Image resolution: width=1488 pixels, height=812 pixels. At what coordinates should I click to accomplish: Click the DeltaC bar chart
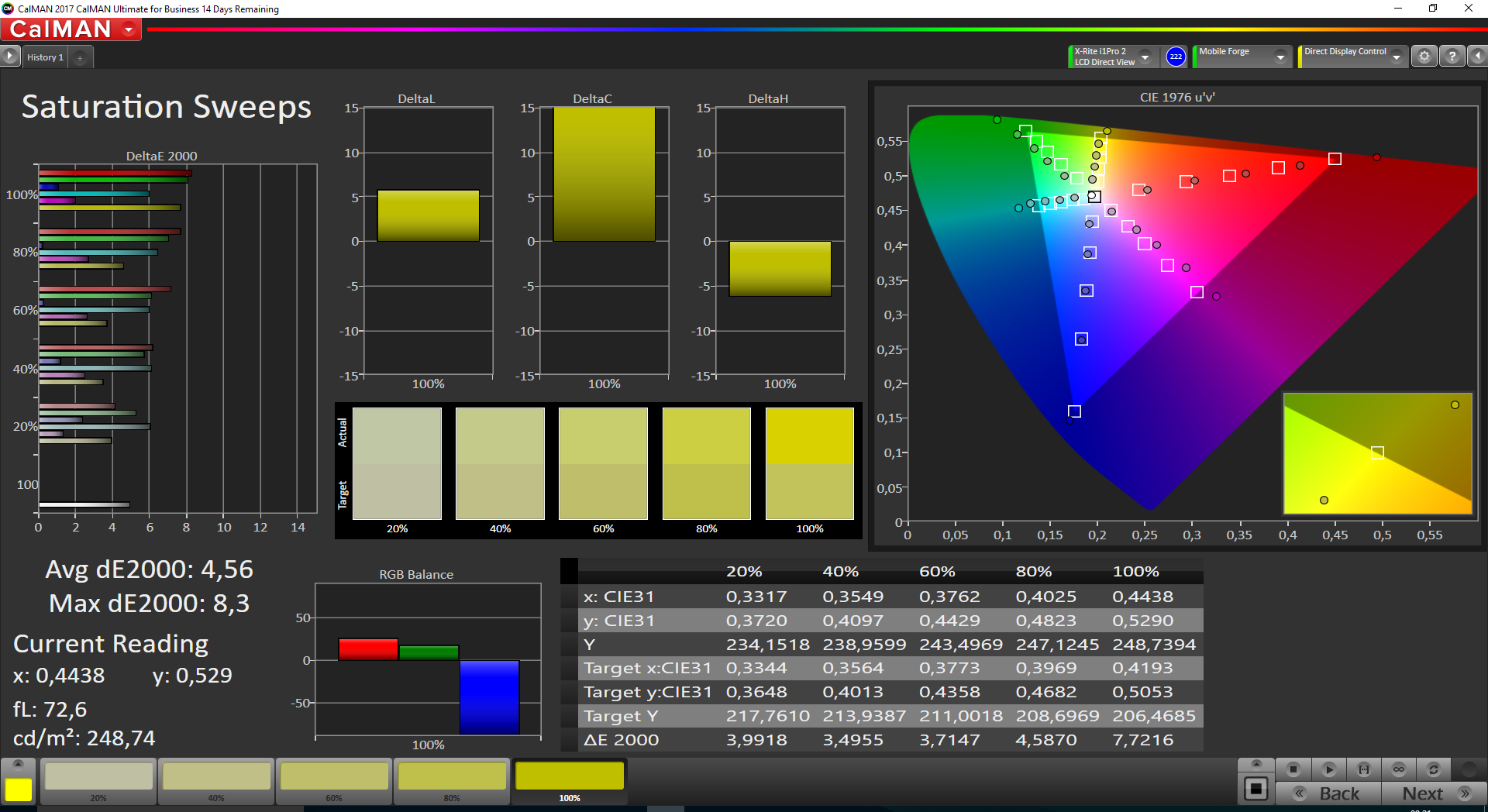tap(604, 240)
